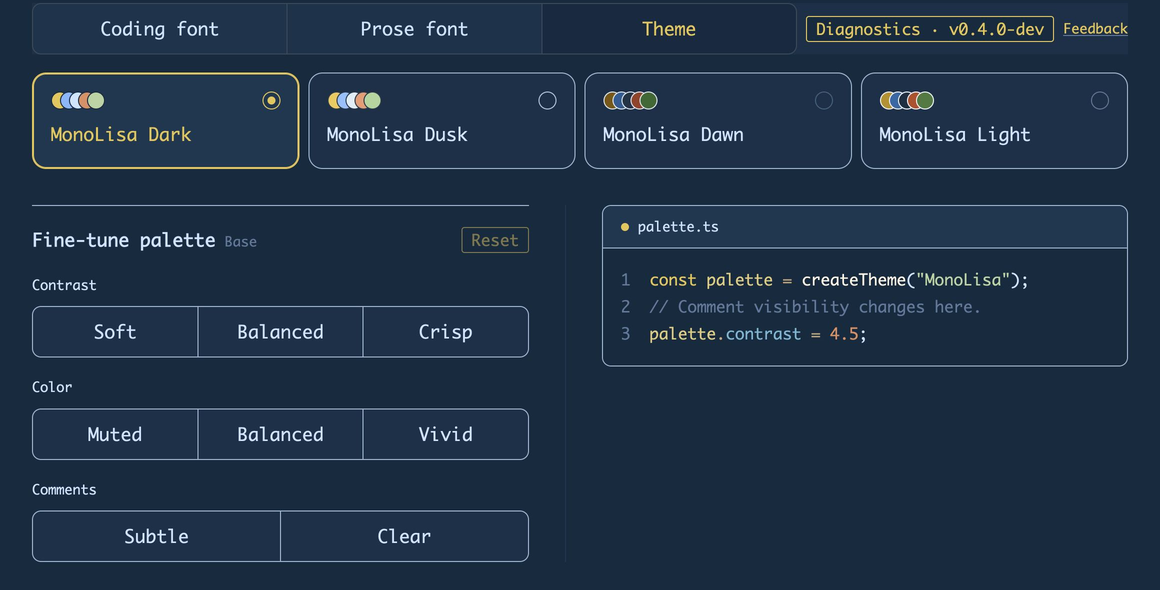Set Color to Muted
The image size is (1160, 590).
115,434
